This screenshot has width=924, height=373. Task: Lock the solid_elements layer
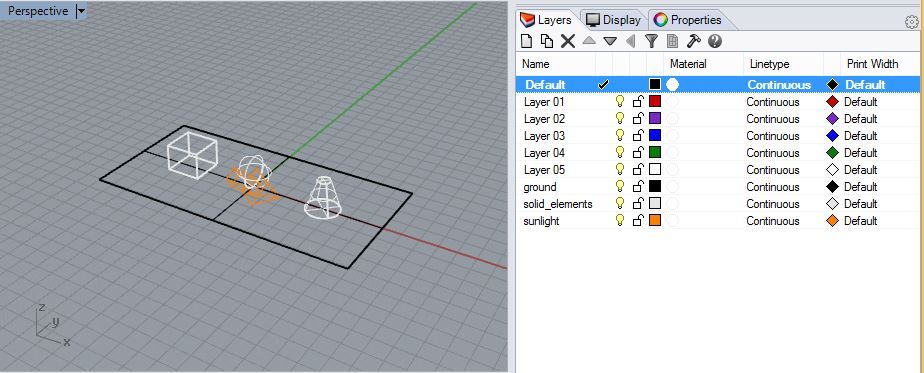[638, 203]
